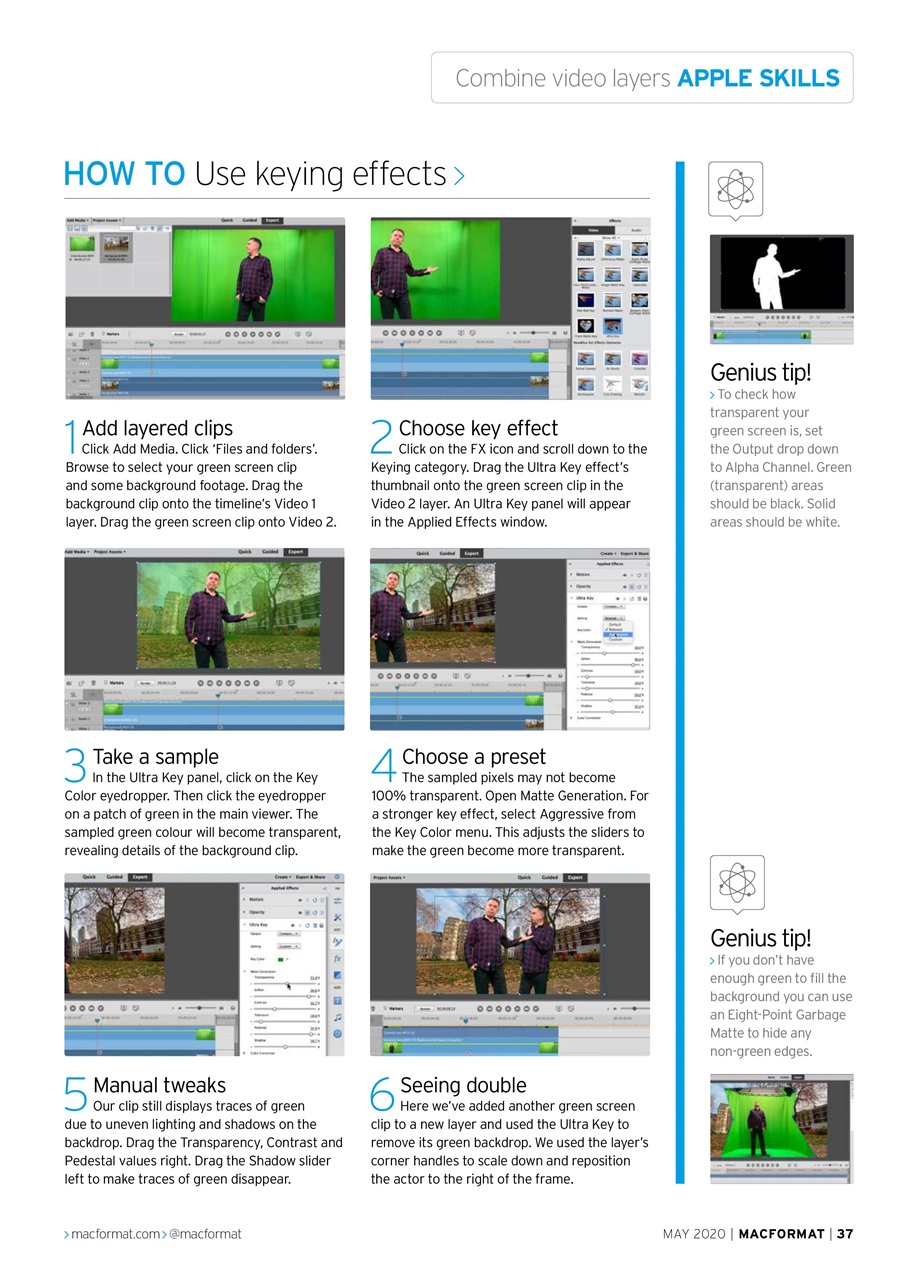Click the trash icon on the Ultra Key effect
The height and width of the screenshot is (1280, 905).
pyautogui.click(x=639, y=599)
